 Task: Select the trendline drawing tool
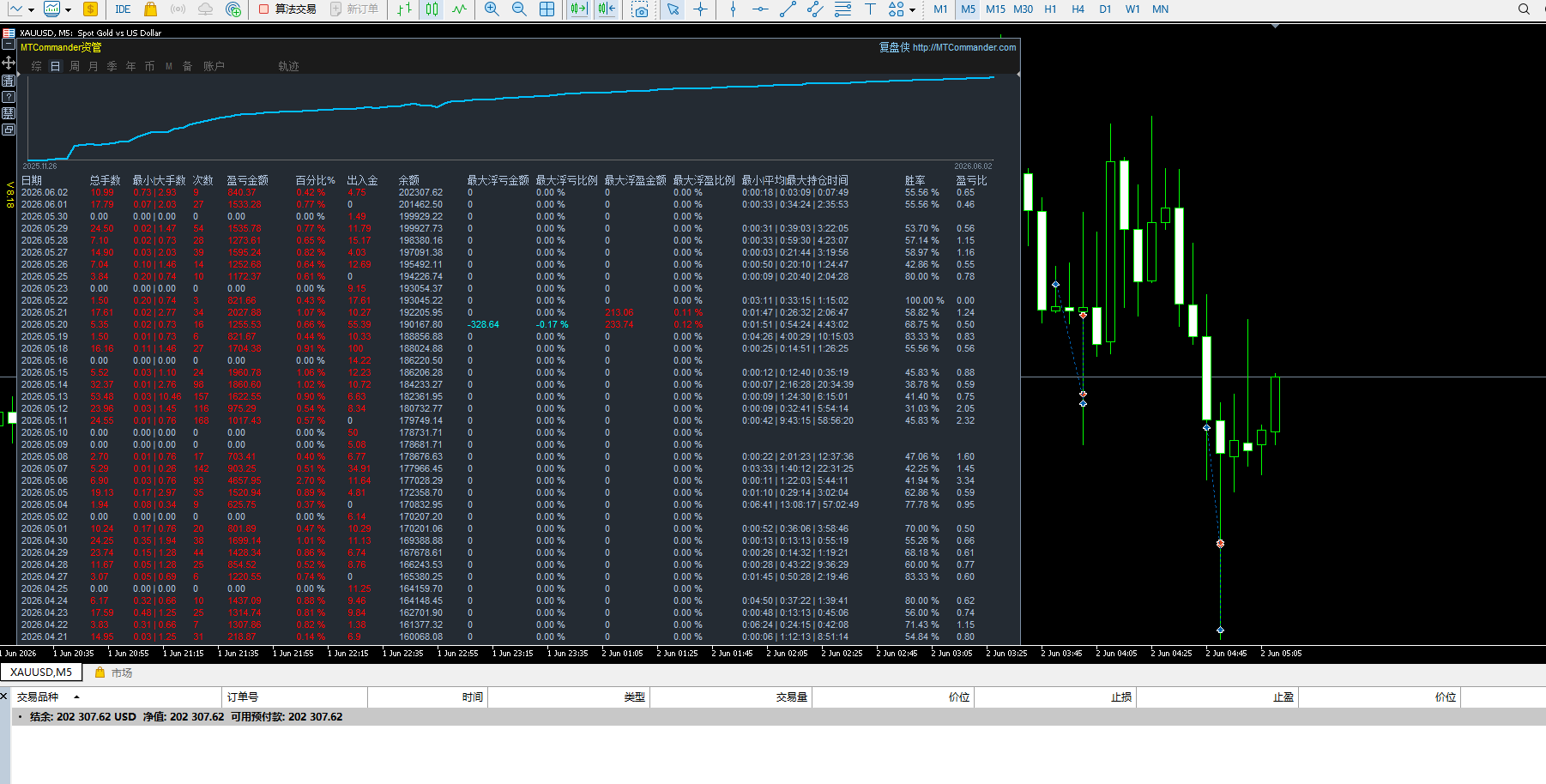788,9
